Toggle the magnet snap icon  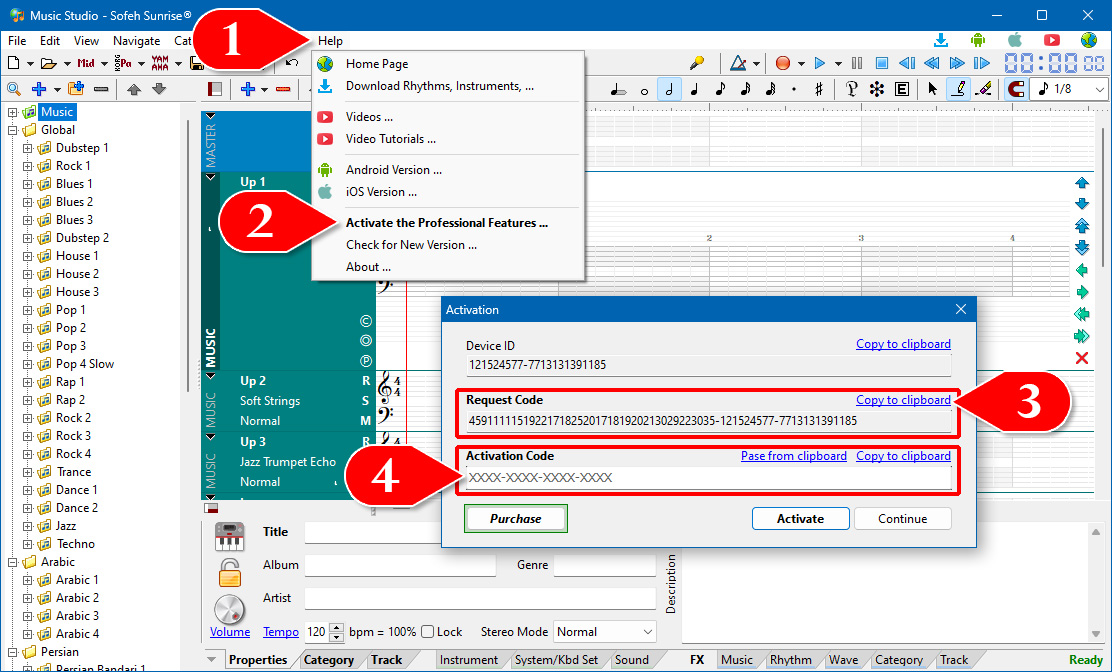(1016, 89)
